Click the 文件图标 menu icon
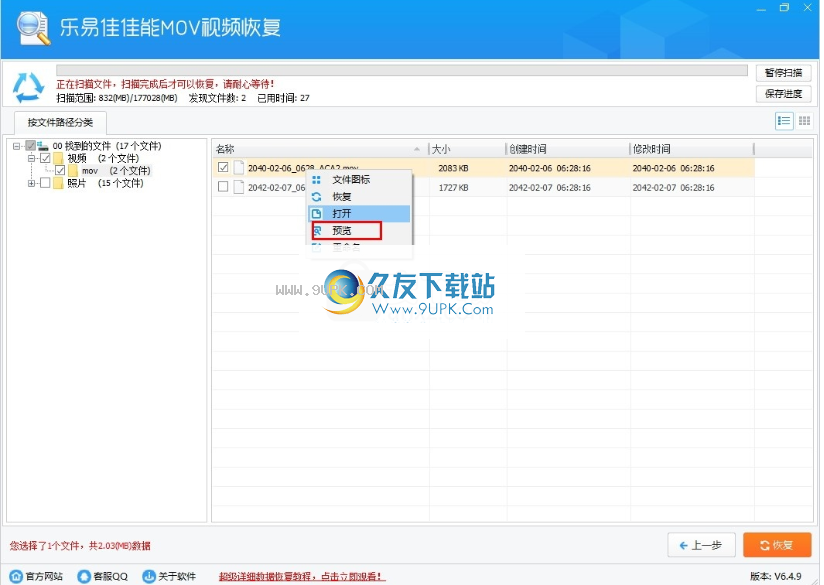The width and height of the screenshot is (824, 585). 316,180
